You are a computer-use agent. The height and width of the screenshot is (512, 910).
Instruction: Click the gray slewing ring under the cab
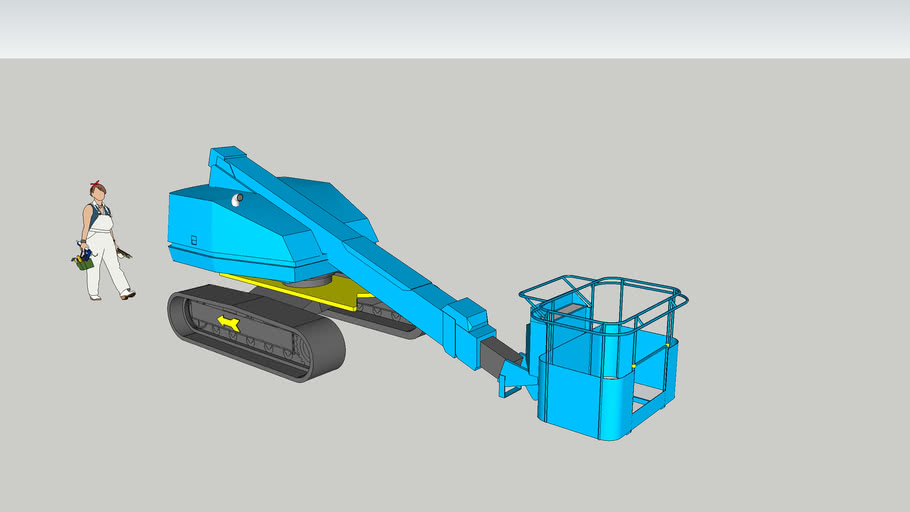pos(300,284)
